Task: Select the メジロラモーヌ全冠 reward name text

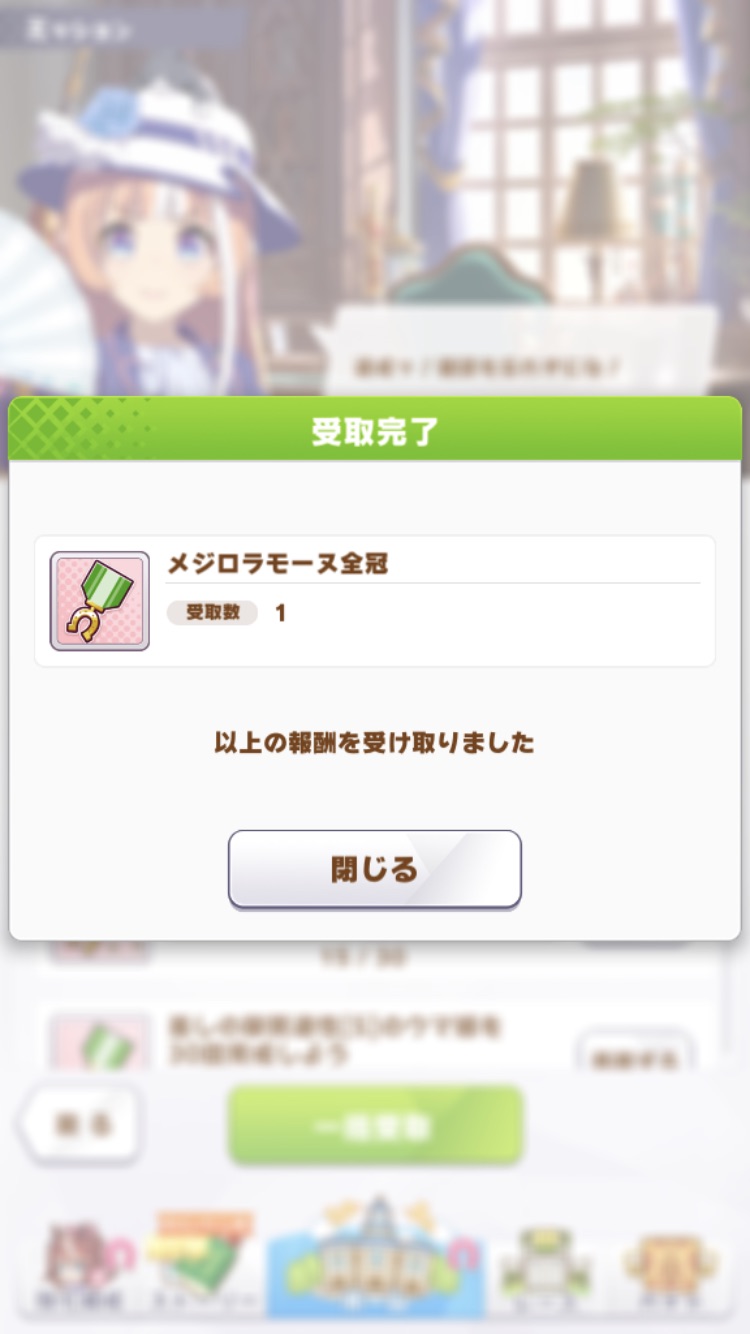Action: tap(277, 564)
